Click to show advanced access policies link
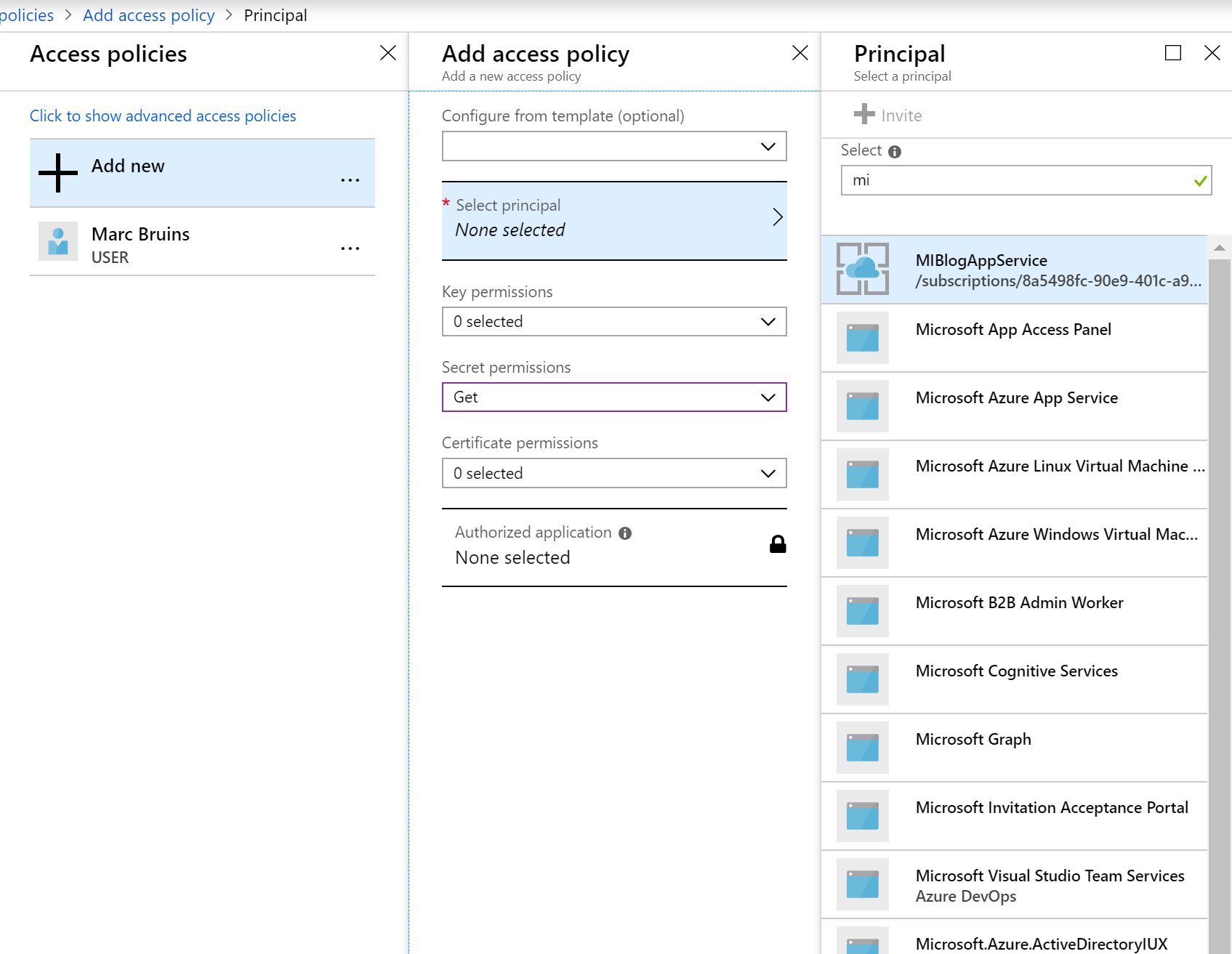Viewport: 1232px width, 954px height. click(x=163, y=116)
